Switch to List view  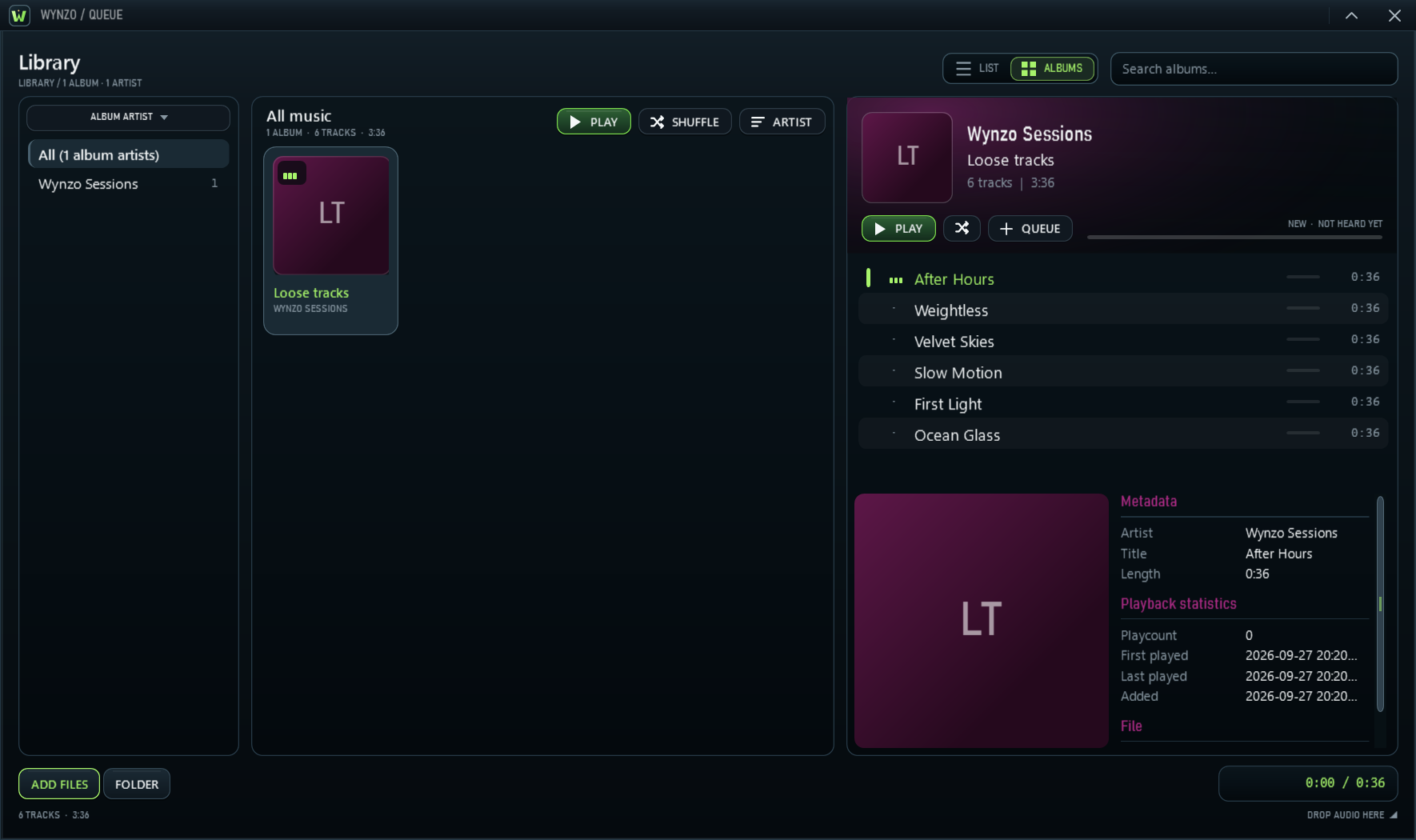pos(978,68)
